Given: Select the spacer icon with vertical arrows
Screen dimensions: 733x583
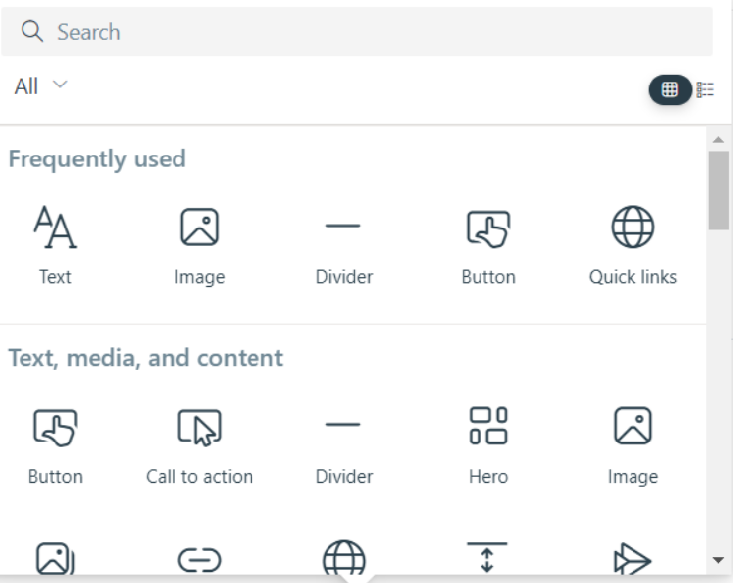Looking at the screenshot, I should point(487,557).
